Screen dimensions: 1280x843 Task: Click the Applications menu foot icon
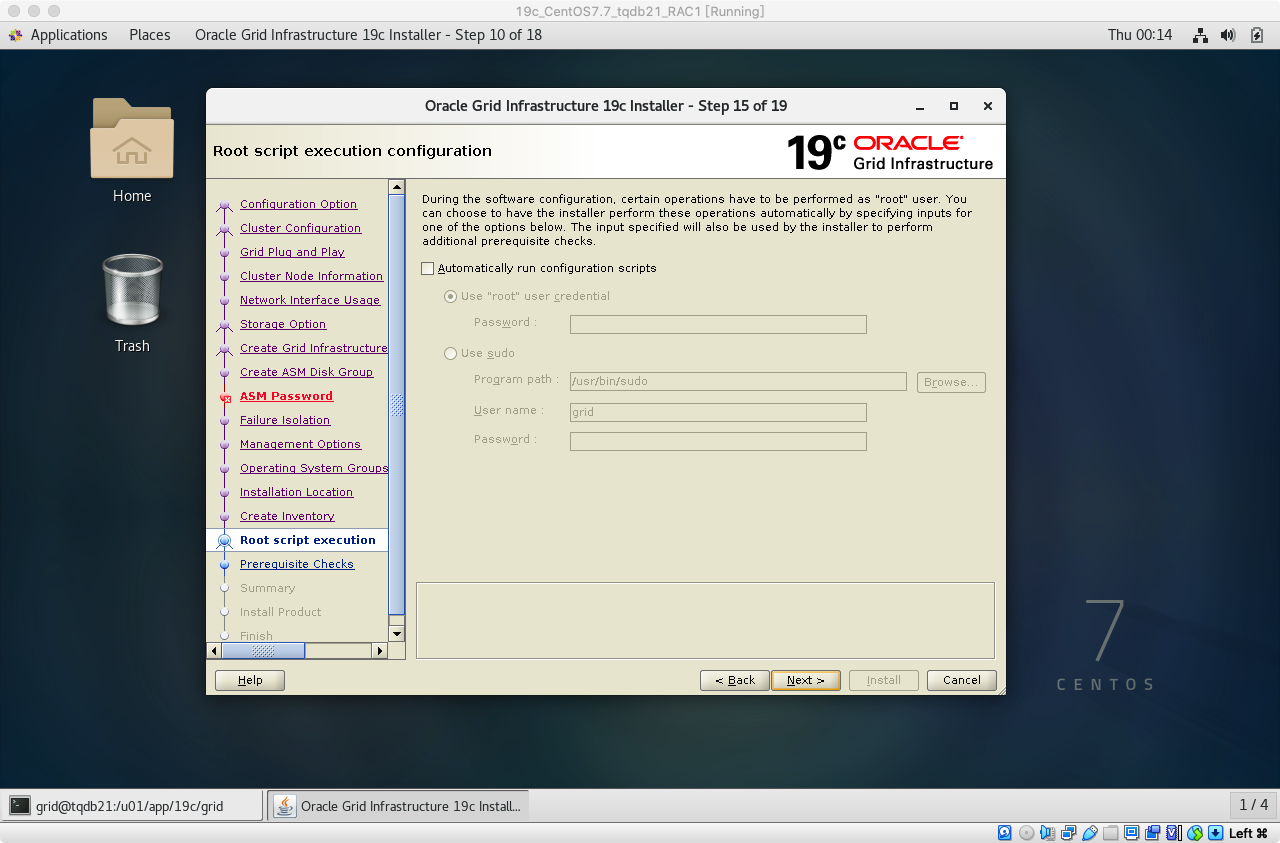coord(16,35)
